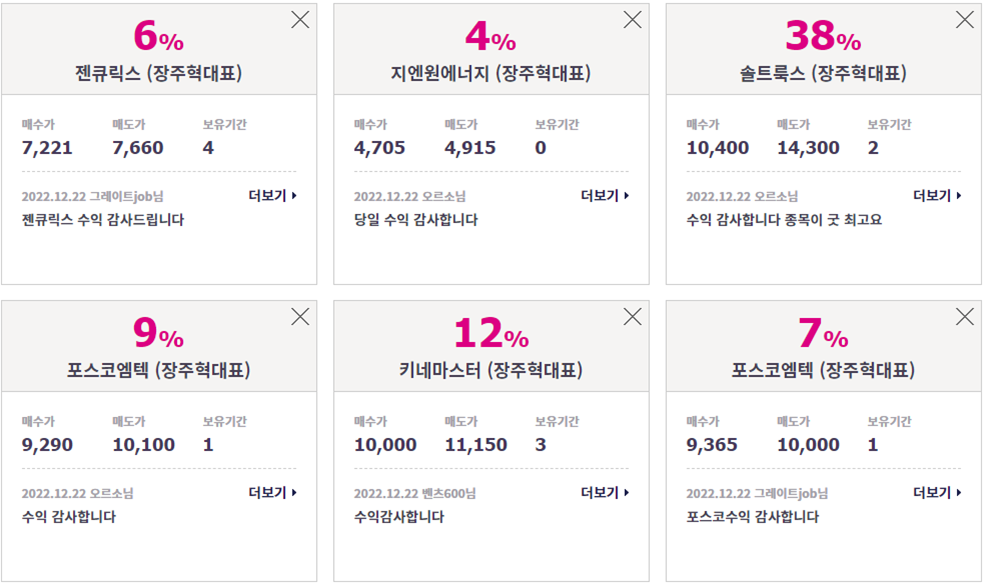This screenshot has height=586, width=986.
Task: Close the 지엔원에너지 4% card
Action: tap(632, 20)
